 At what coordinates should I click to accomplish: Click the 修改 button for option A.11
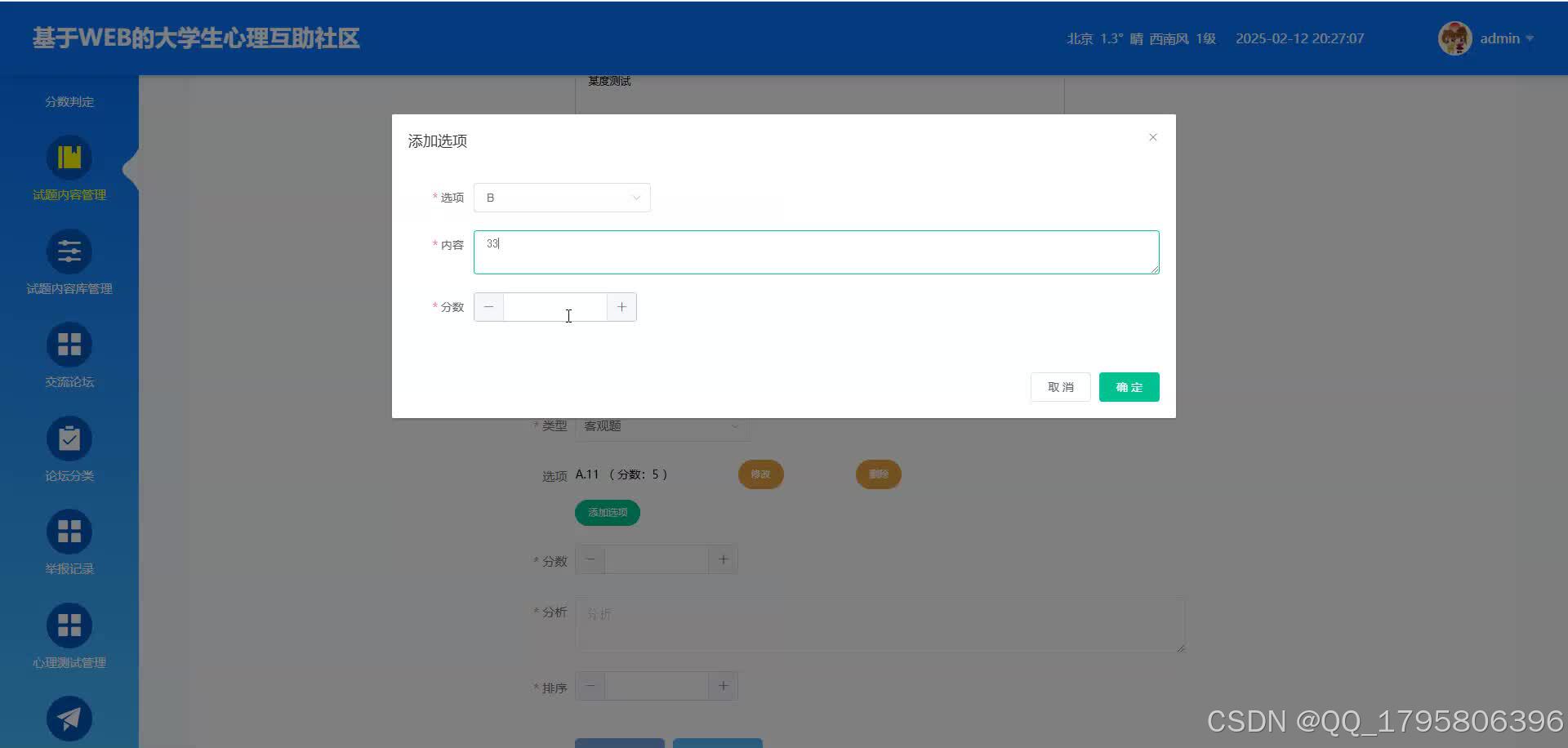pos(760,474)
